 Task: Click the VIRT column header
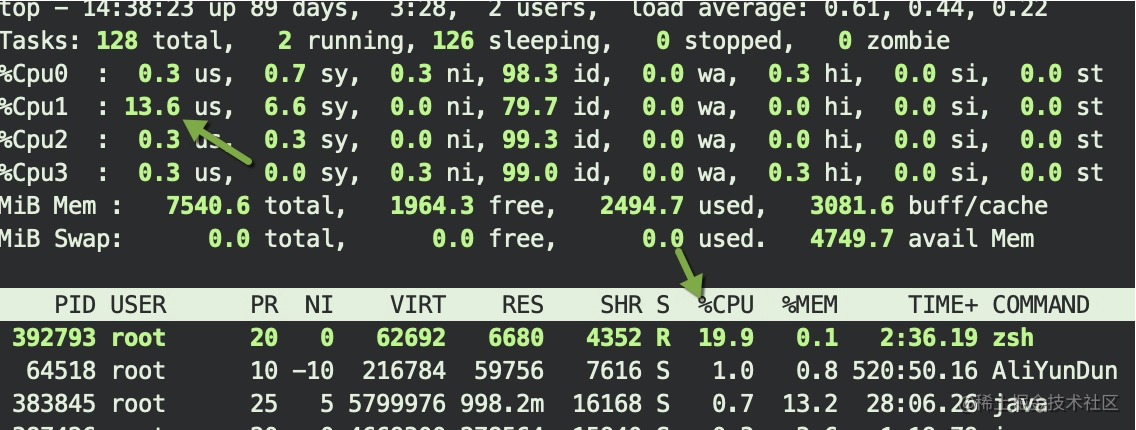coord(418,305)
